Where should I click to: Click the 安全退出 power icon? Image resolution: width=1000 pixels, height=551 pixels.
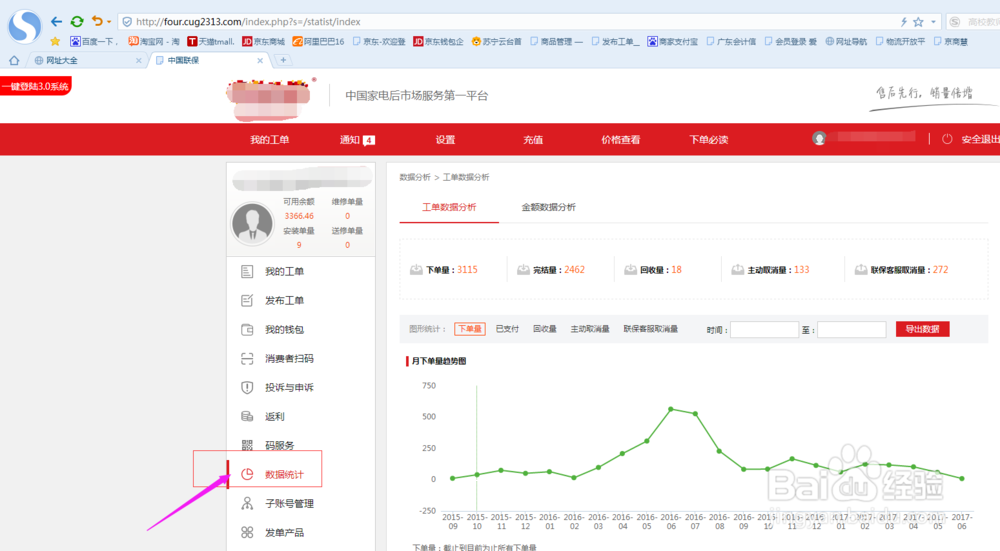[x=947, y=139]
